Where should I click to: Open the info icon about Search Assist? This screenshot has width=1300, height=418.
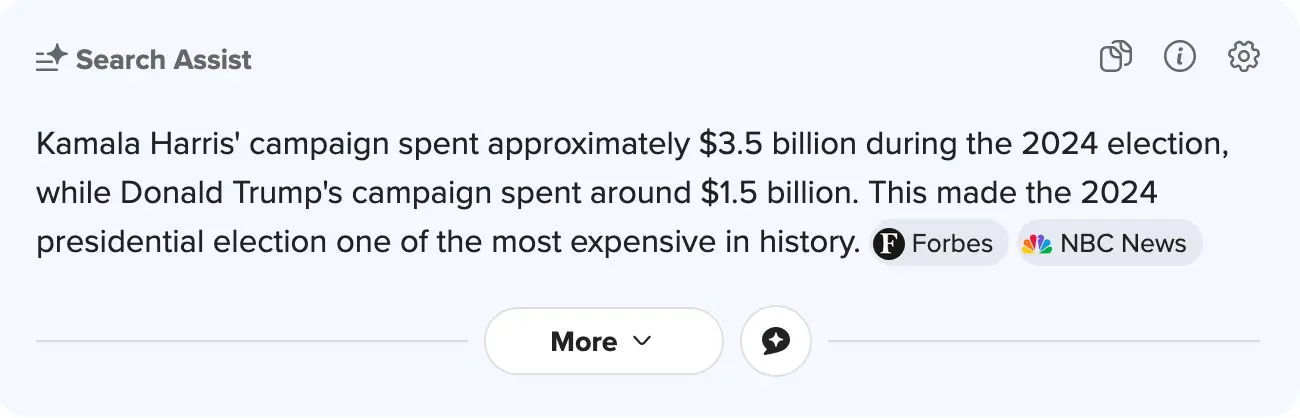[x=1180, y=57]
